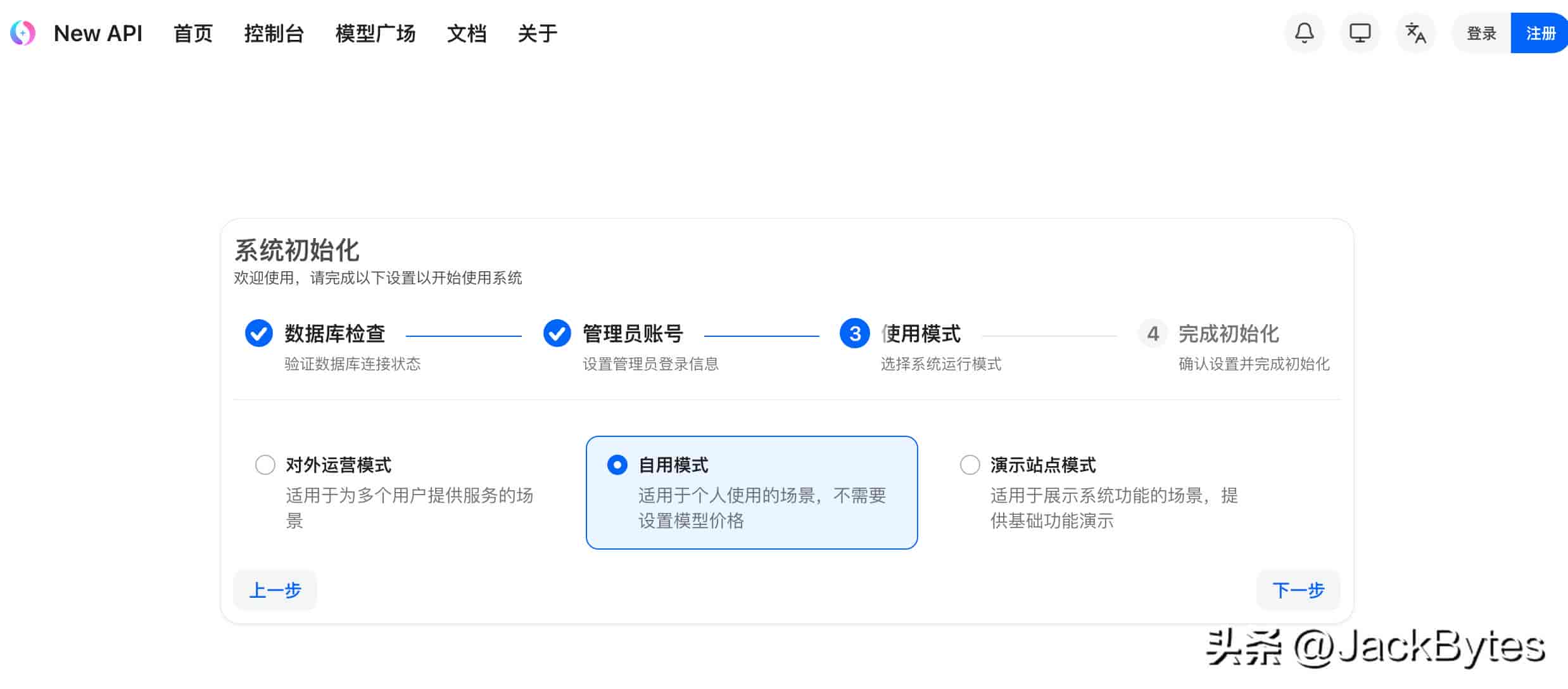Image resolution: width=1568 pixels, height=689 pixels.
Task: Click the 管理员账号 step title
Action: point(633,334)
